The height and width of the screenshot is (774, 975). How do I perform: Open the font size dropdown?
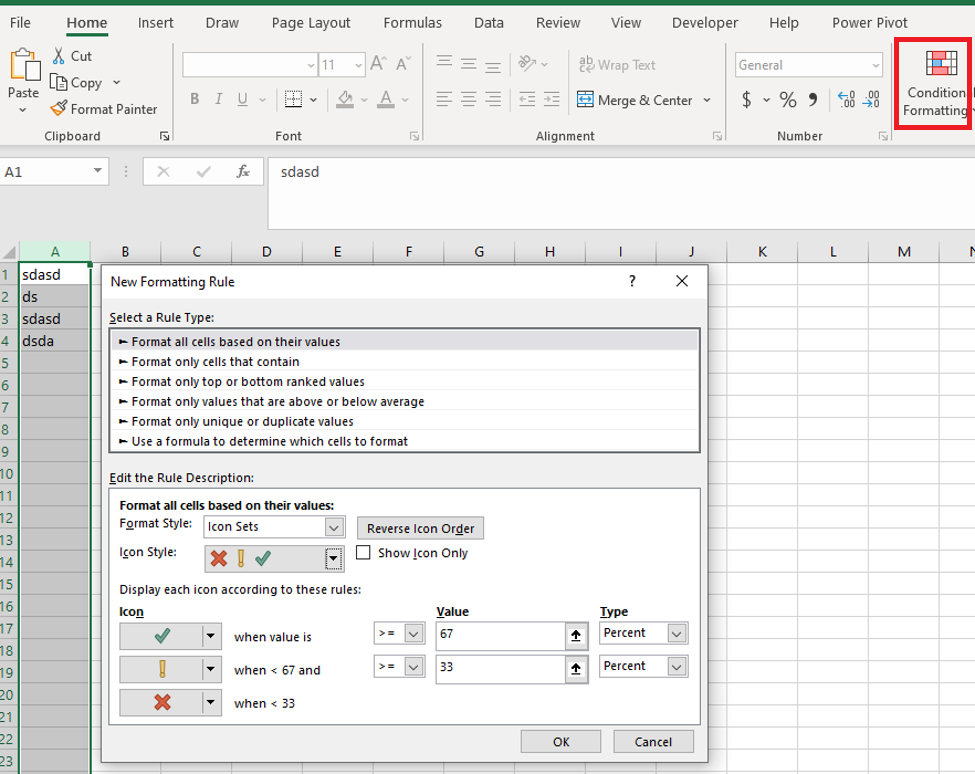click(358, 65)
